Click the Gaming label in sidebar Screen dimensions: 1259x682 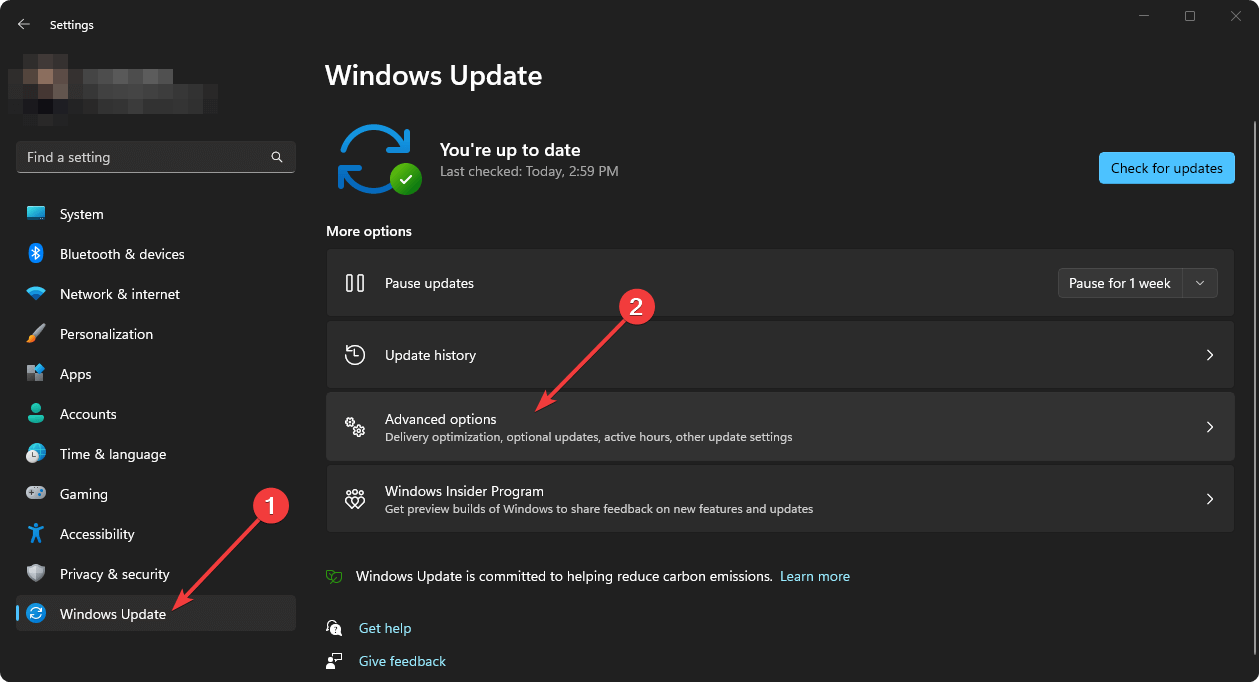point(84,494)
